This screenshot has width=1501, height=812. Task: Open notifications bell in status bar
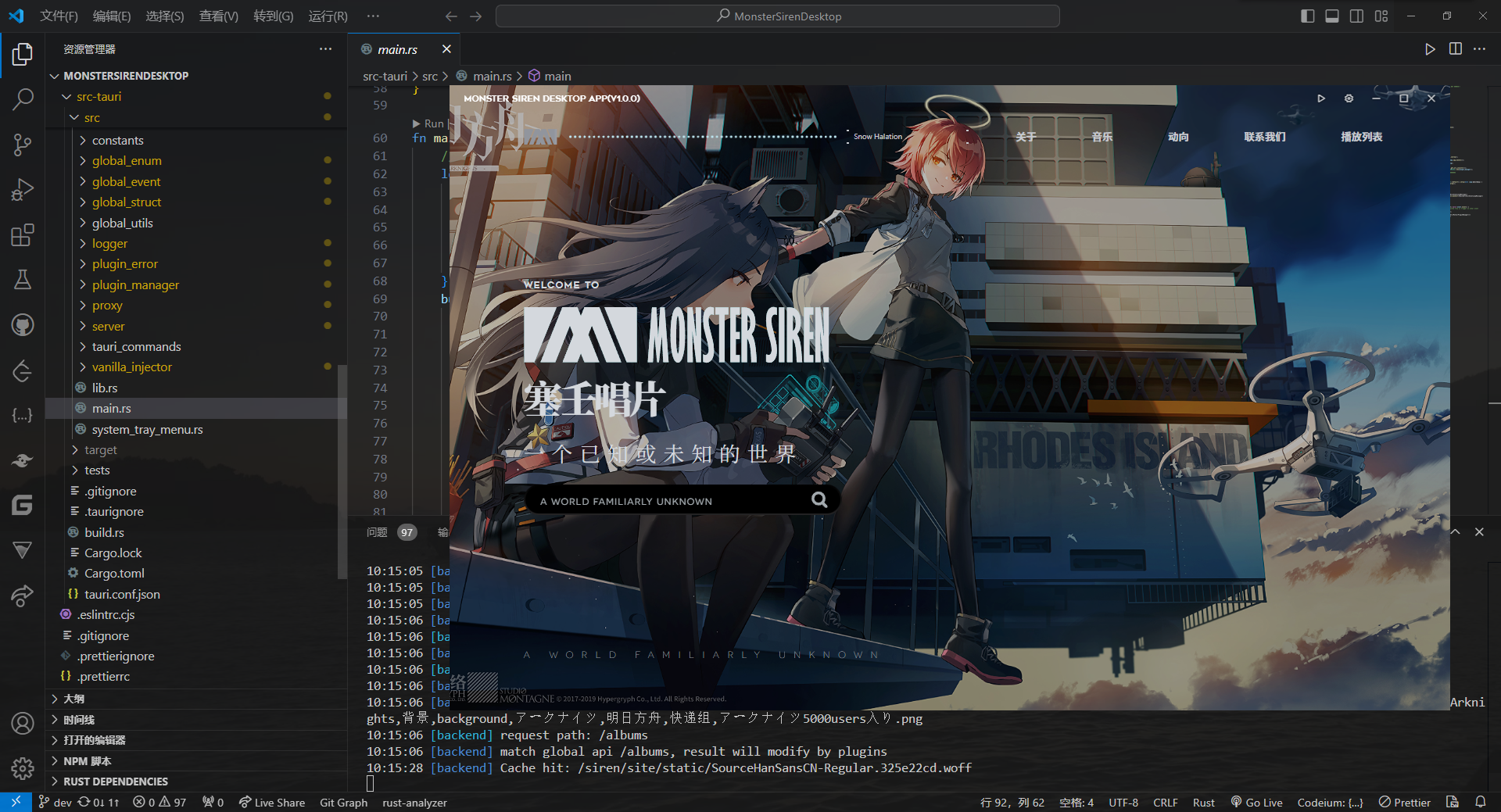(1481, 802)
